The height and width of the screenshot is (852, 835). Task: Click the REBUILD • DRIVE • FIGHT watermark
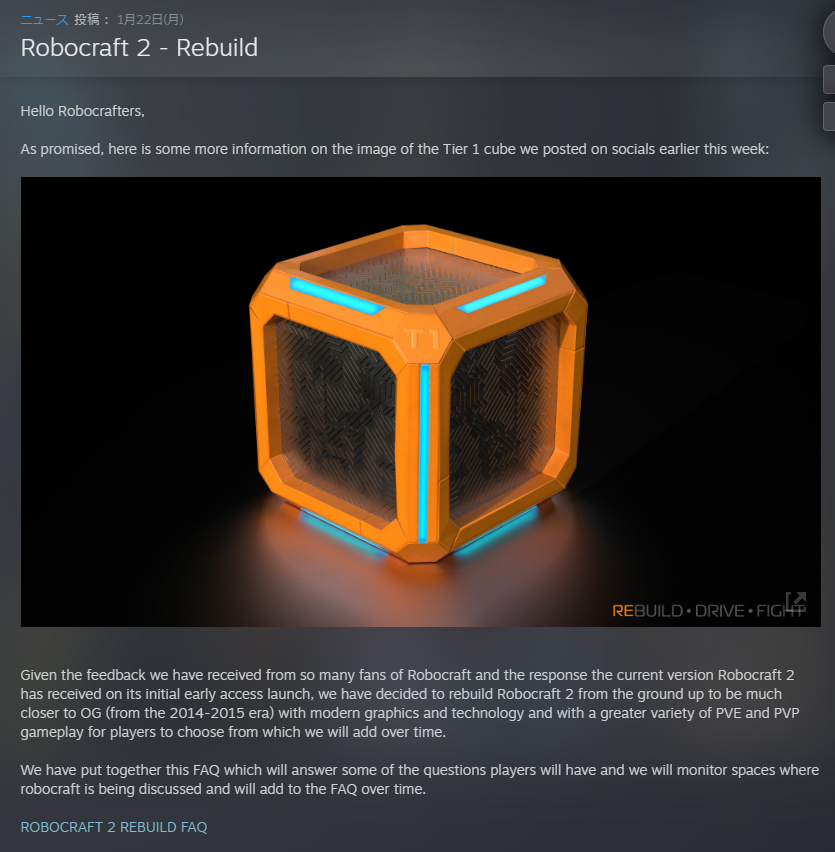[x=708, y=611]
